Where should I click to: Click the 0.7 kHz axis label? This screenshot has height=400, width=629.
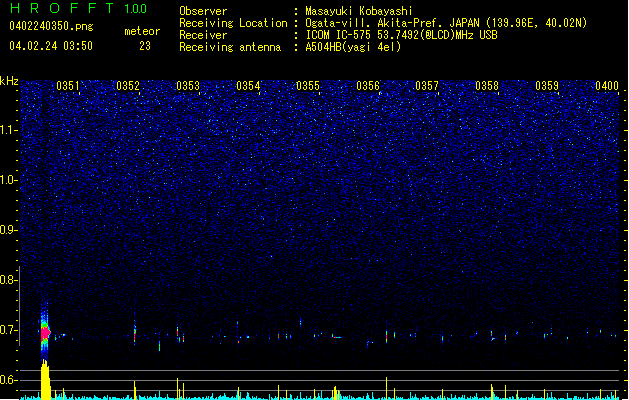[x=8, y=330]
